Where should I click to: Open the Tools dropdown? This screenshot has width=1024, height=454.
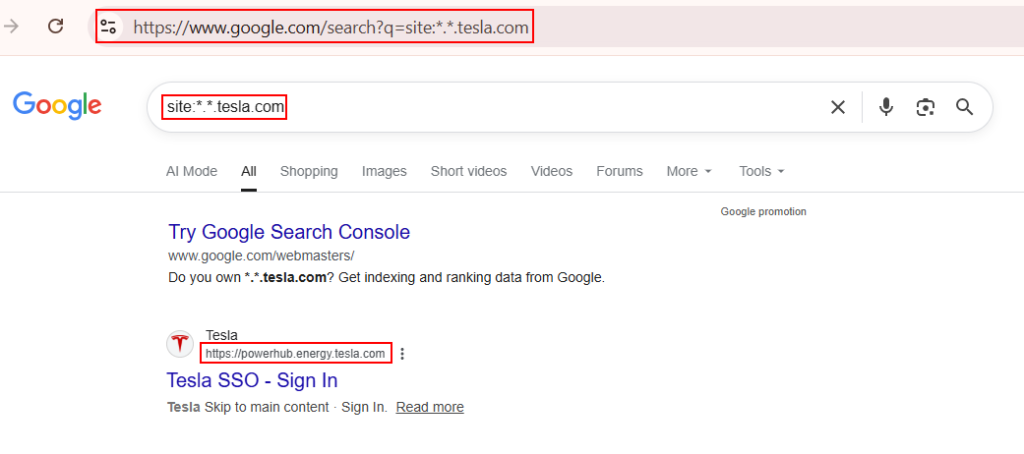761,171
